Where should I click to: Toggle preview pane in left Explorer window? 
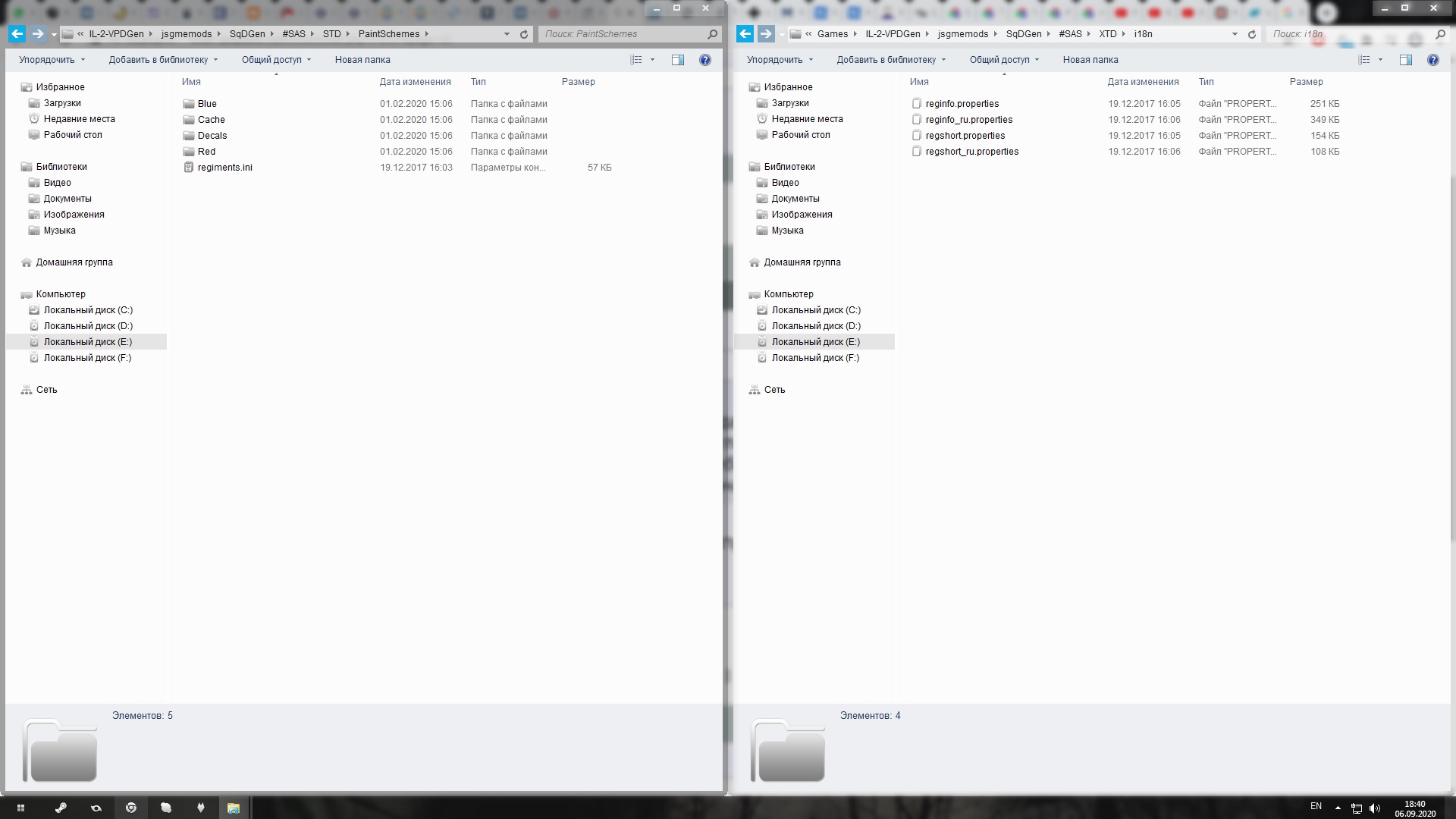click(678, 60)
